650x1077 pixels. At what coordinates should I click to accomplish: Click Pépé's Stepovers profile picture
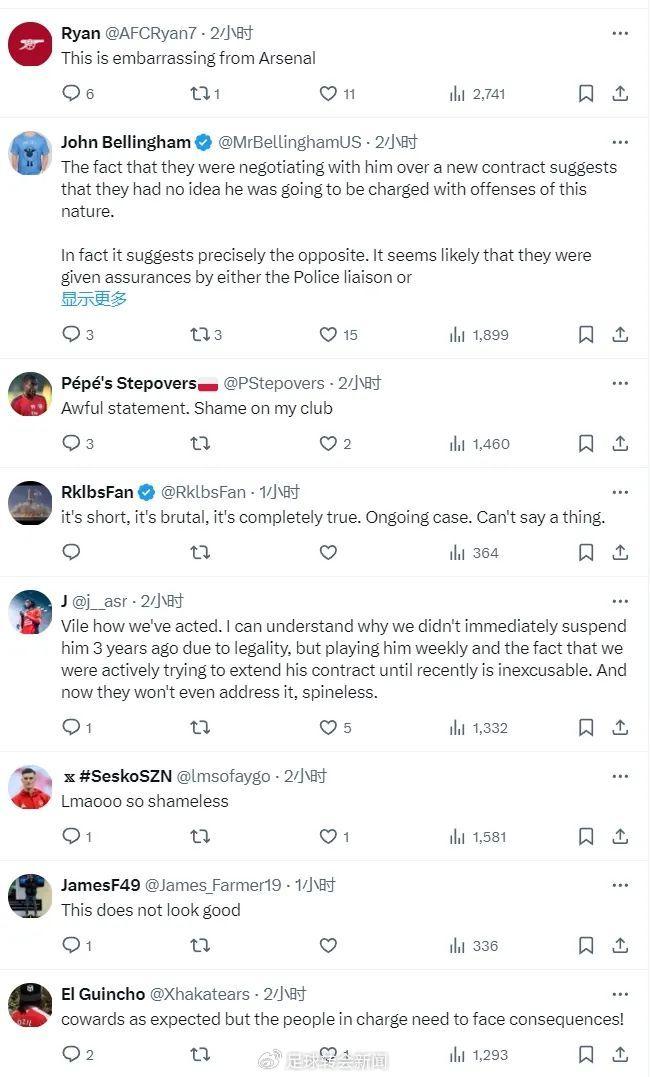pyautogui.click(x=30, y=394)
